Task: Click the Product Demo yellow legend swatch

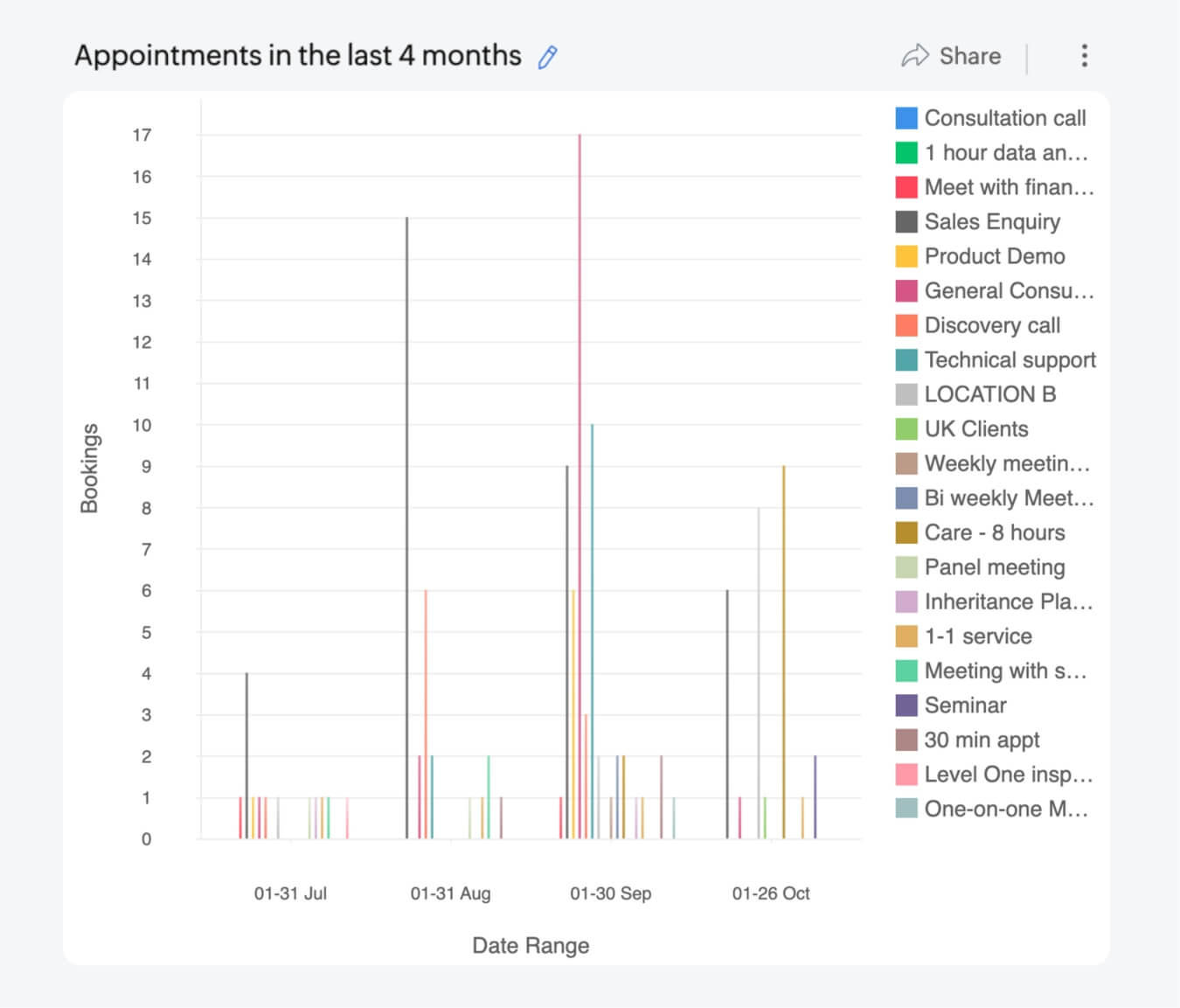Action: (906, 257)
